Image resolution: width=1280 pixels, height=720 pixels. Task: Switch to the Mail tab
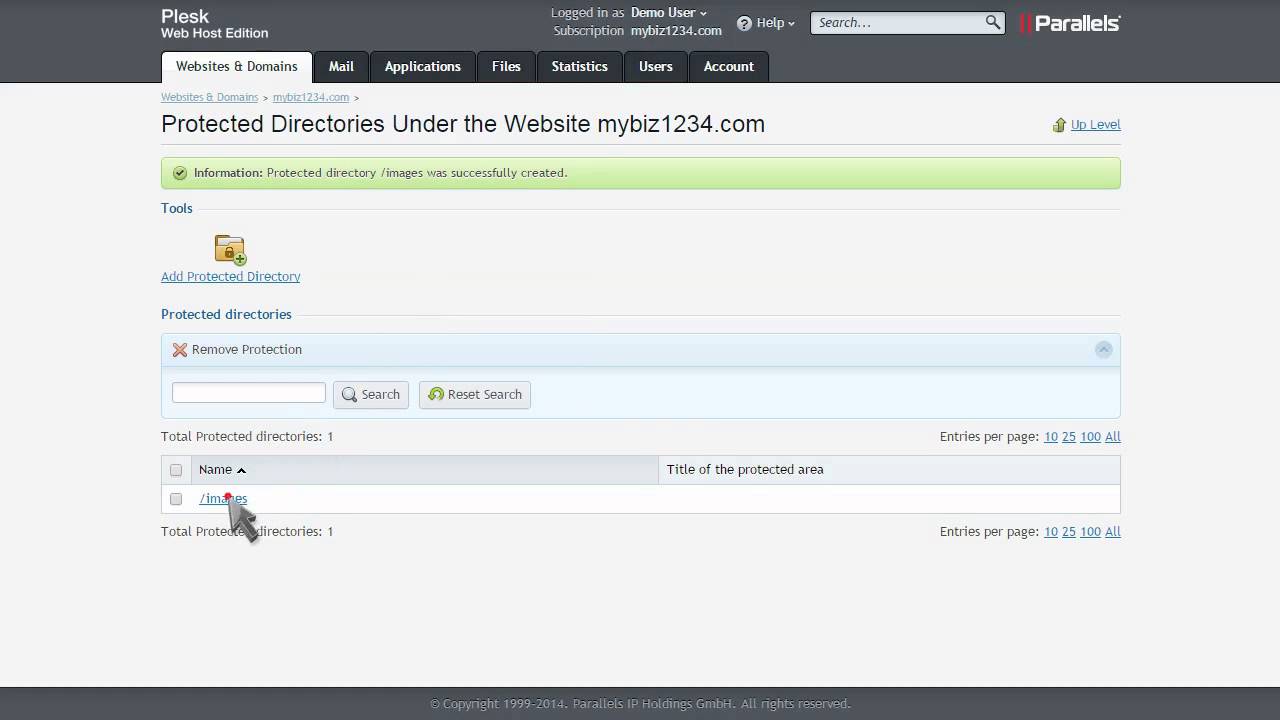coord(341,67)
